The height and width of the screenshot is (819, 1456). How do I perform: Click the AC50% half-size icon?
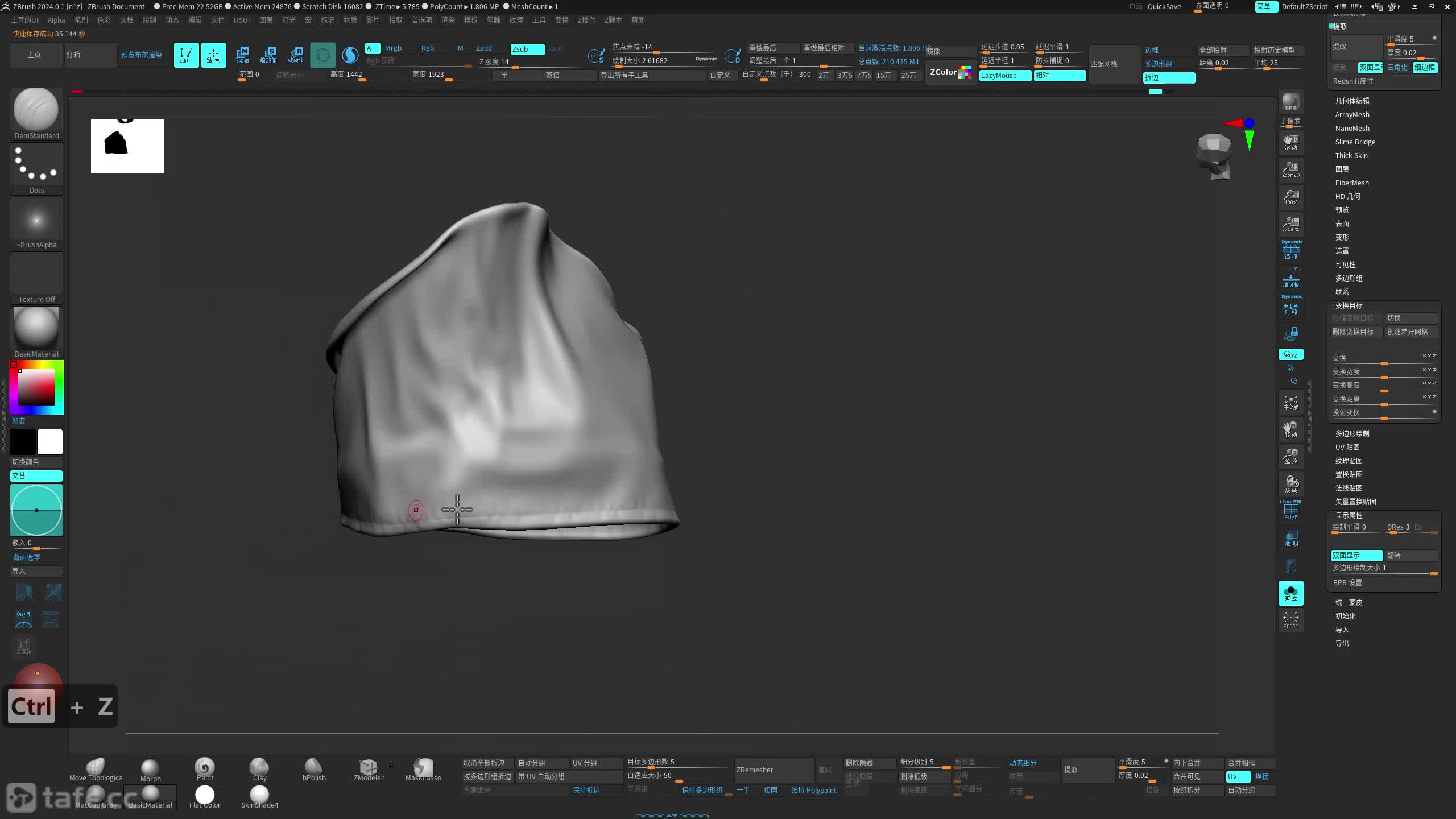(x=1290, y=224)
